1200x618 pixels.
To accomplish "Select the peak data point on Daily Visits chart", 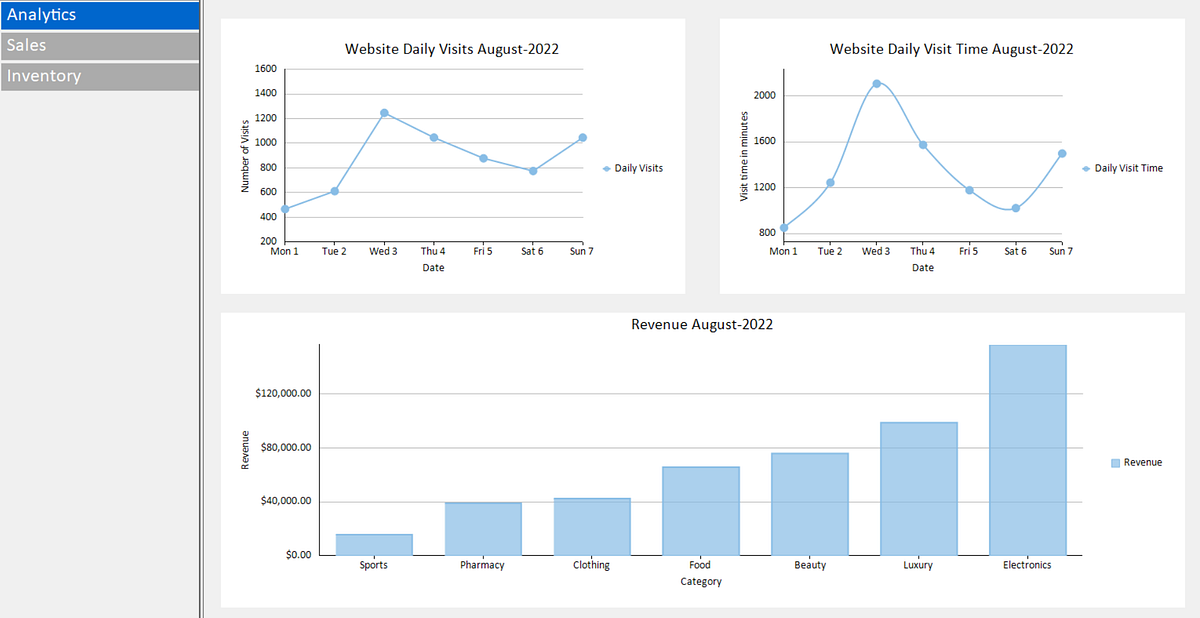I will pos(383,113).
